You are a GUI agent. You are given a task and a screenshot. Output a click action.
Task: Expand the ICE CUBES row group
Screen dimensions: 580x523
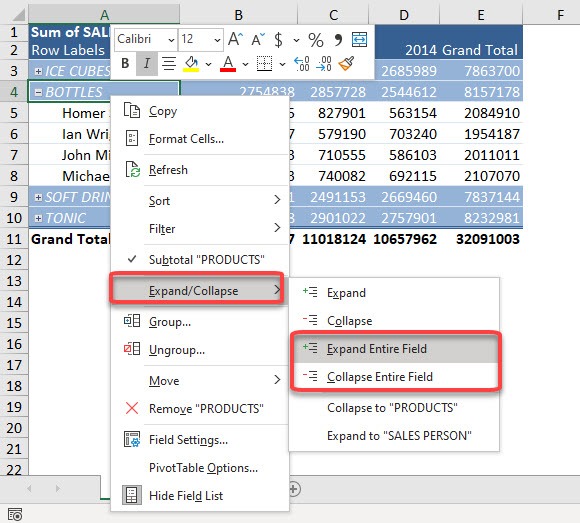pos(38,71)
